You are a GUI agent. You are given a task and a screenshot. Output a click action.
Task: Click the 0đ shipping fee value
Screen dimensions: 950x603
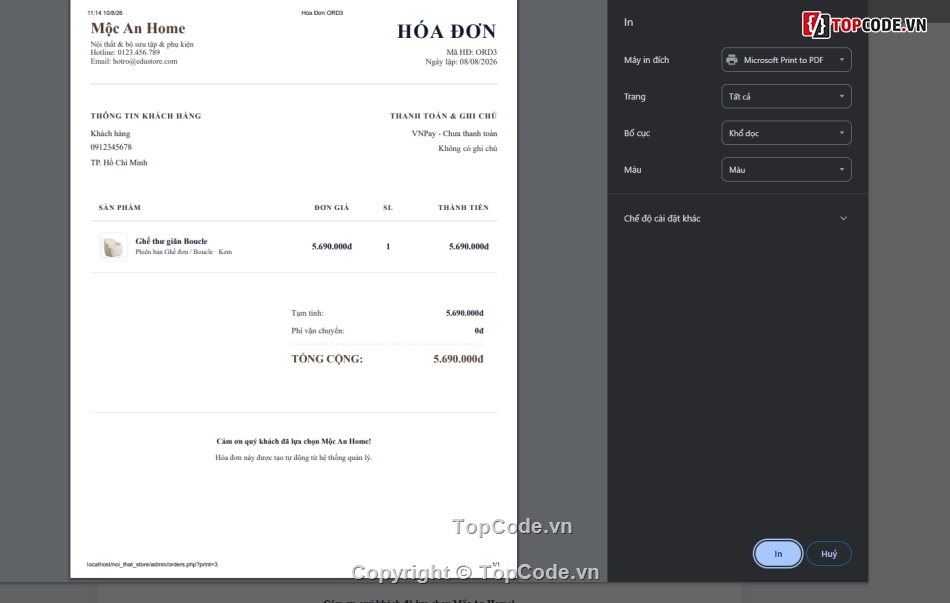pyautogui.click(x=479, y=331)
